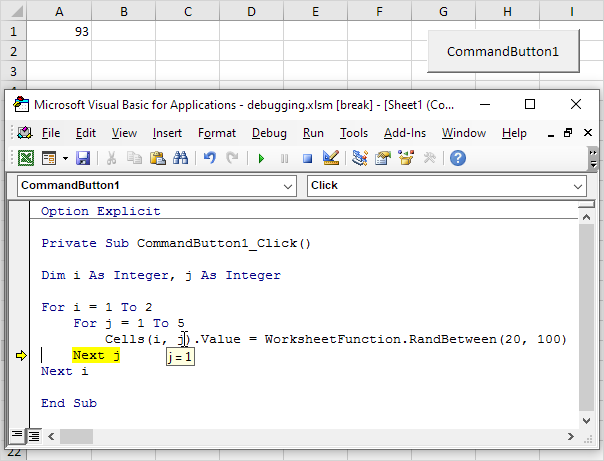Click the View Microsoft Excel toolbar icon
This screenshot has width=604, height=461.
tap(26, 158)
